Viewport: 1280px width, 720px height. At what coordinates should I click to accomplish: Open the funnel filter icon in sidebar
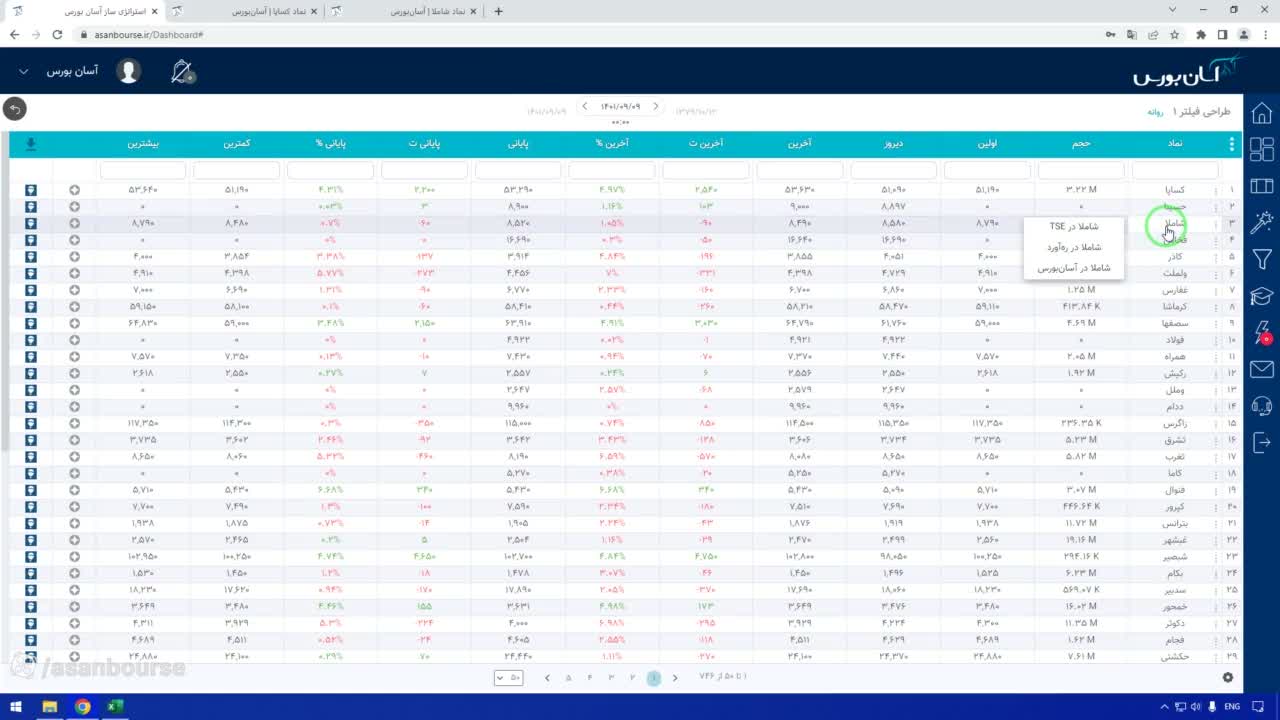pyautogui.click(x=1262, y=260)
